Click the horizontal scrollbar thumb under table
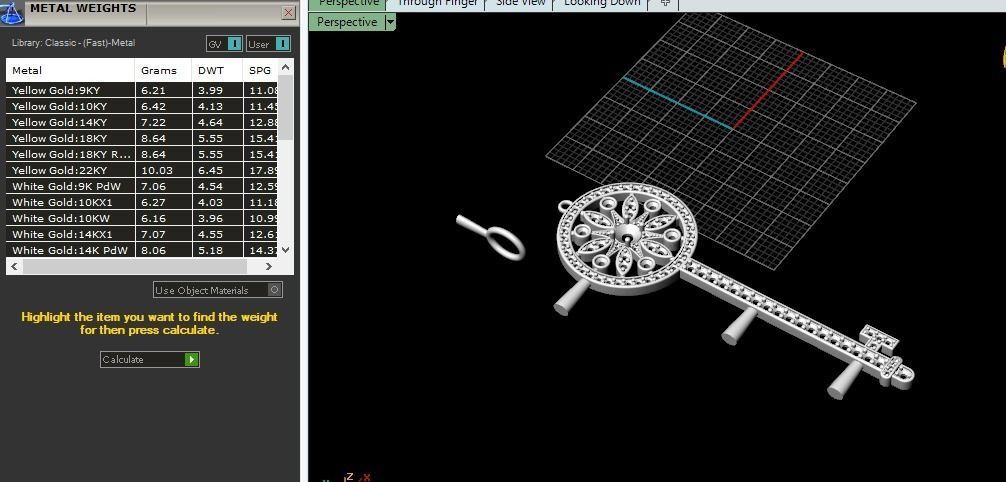Screen dimensions: 1006x482 pyautogui.click(x=135, y=266)
